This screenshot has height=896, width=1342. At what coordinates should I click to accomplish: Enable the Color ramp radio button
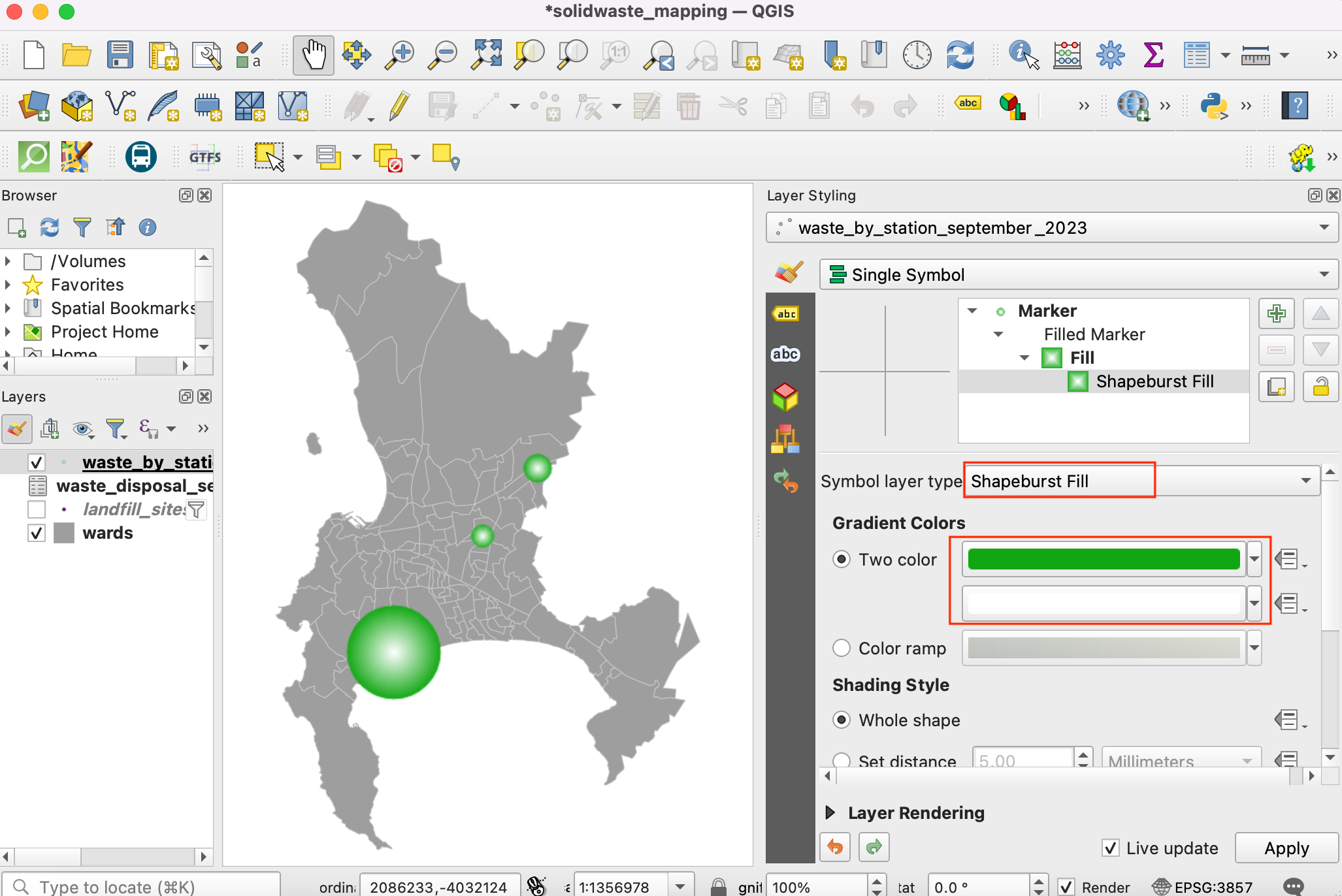pos(842,648)
